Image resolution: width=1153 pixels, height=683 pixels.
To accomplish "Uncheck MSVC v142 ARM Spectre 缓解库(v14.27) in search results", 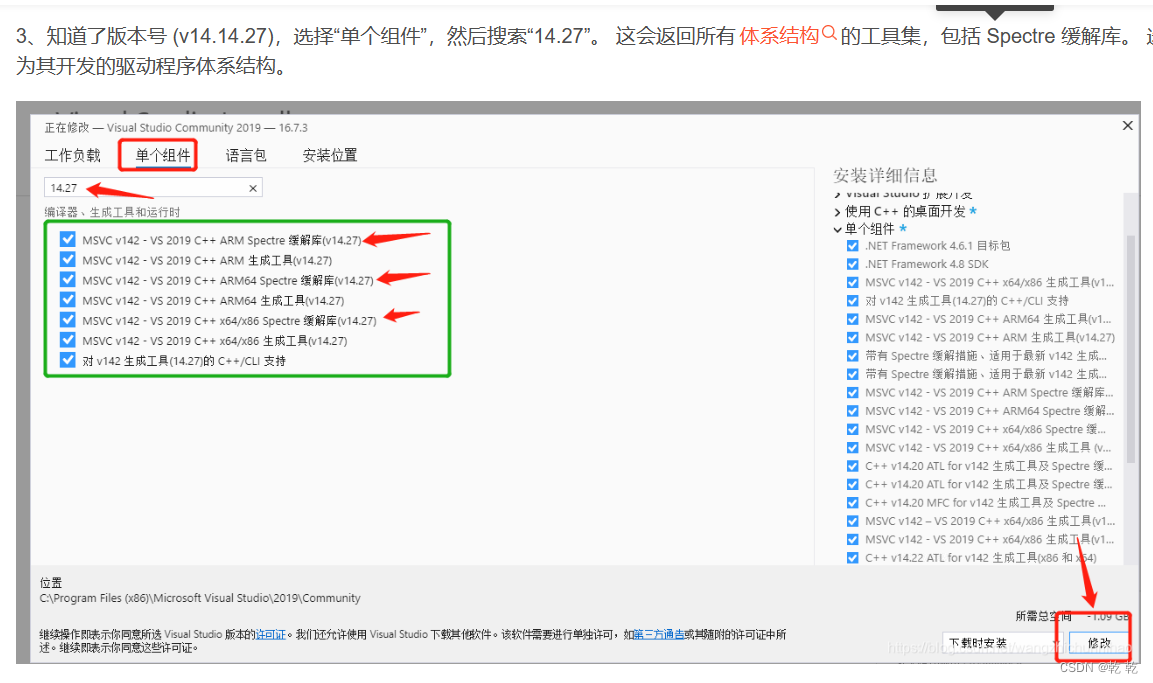I will [68, 240].
